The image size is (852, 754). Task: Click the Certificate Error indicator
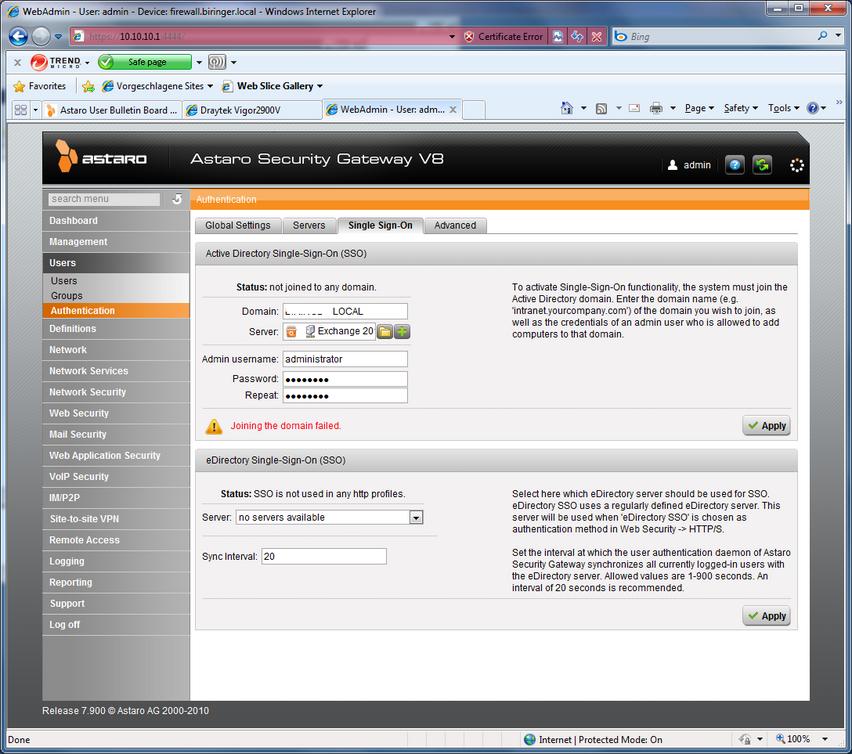(504, 36)
